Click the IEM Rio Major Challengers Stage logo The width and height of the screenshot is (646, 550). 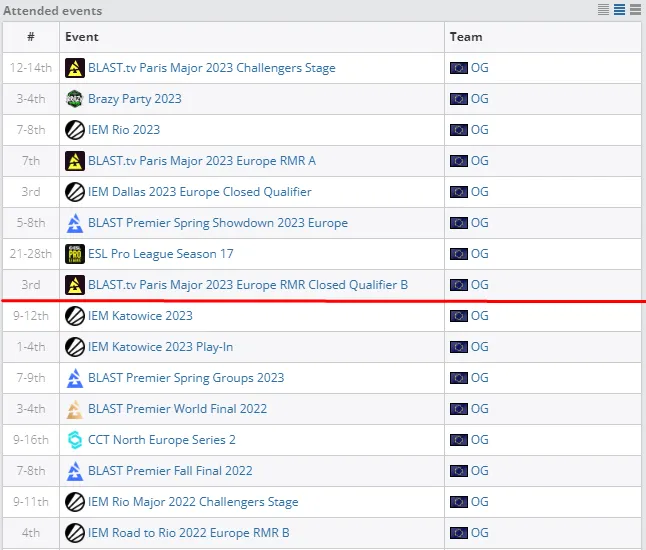pyautogui.click(x=75, y=502)
